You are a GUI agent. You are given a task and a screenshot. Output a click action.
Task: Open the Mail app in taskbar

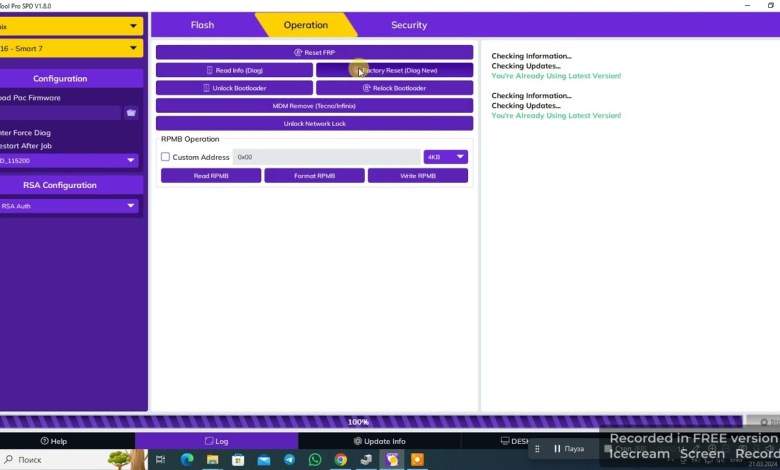(x=263, y=460)
